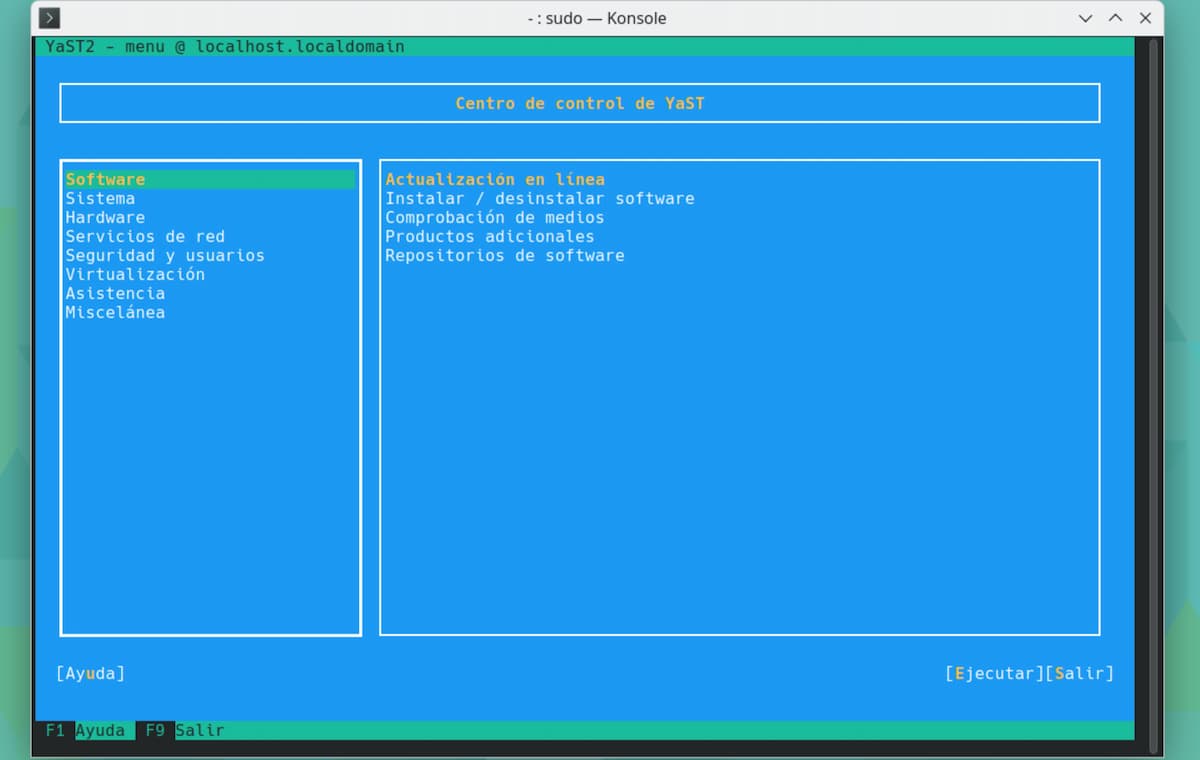This screenshot has height=760, width=1200.
Task: Choose Servicios de red category
Action: 145,237
